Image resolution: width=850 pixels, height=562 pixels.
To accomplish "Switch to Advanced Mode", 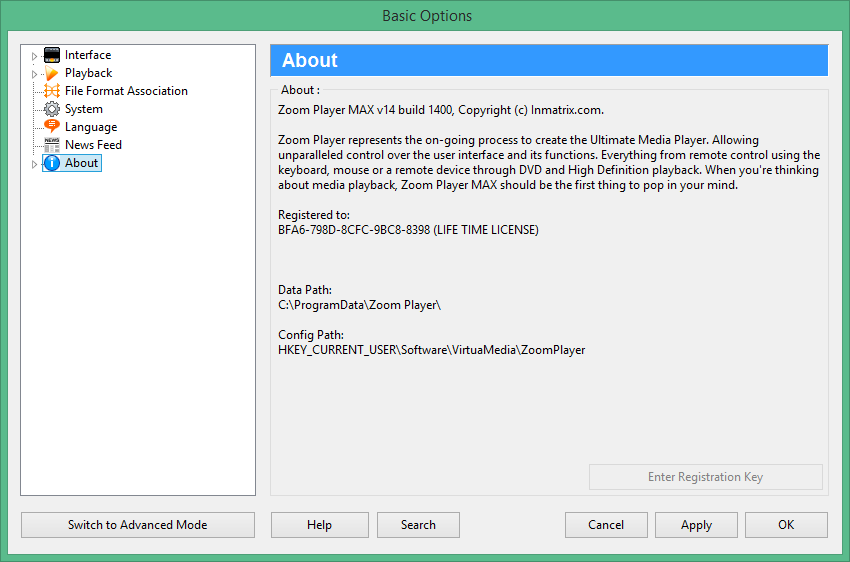I will [138, 525].
